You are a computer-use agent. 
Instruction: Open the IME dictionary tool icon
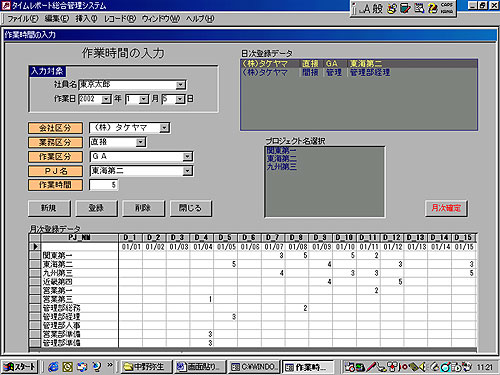point(405,8)
